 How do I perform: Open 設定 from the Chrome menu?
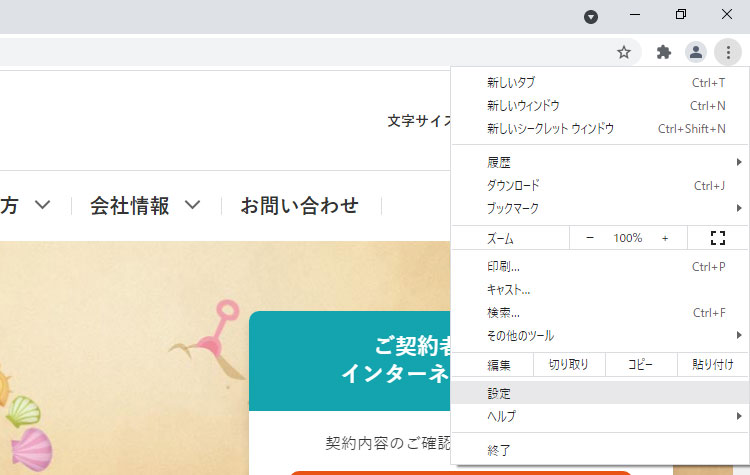pos(600,394)
